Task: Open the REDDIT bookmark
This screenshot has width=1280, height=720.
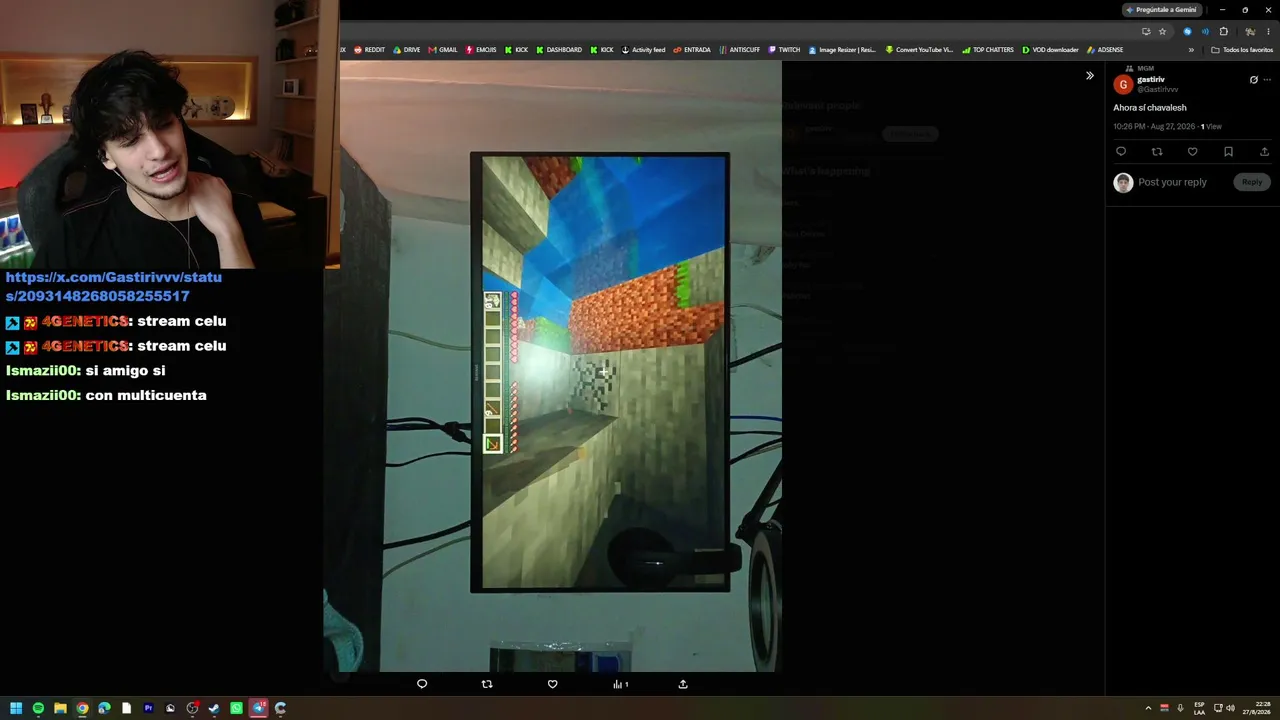Action: tap(369, 50)
